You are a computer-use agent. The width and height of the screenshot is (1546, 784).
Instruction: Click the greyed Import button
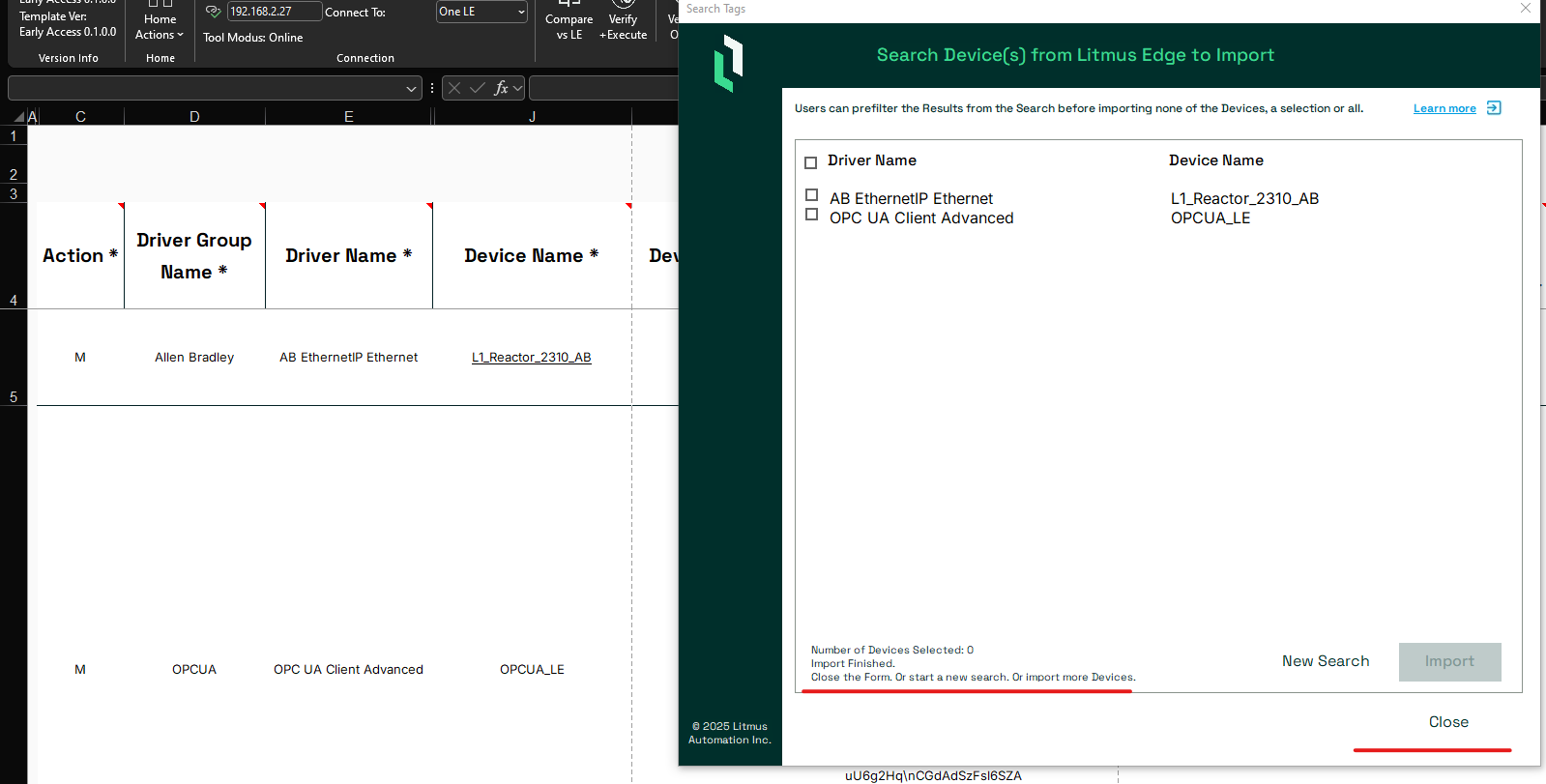click(1449, 661)
